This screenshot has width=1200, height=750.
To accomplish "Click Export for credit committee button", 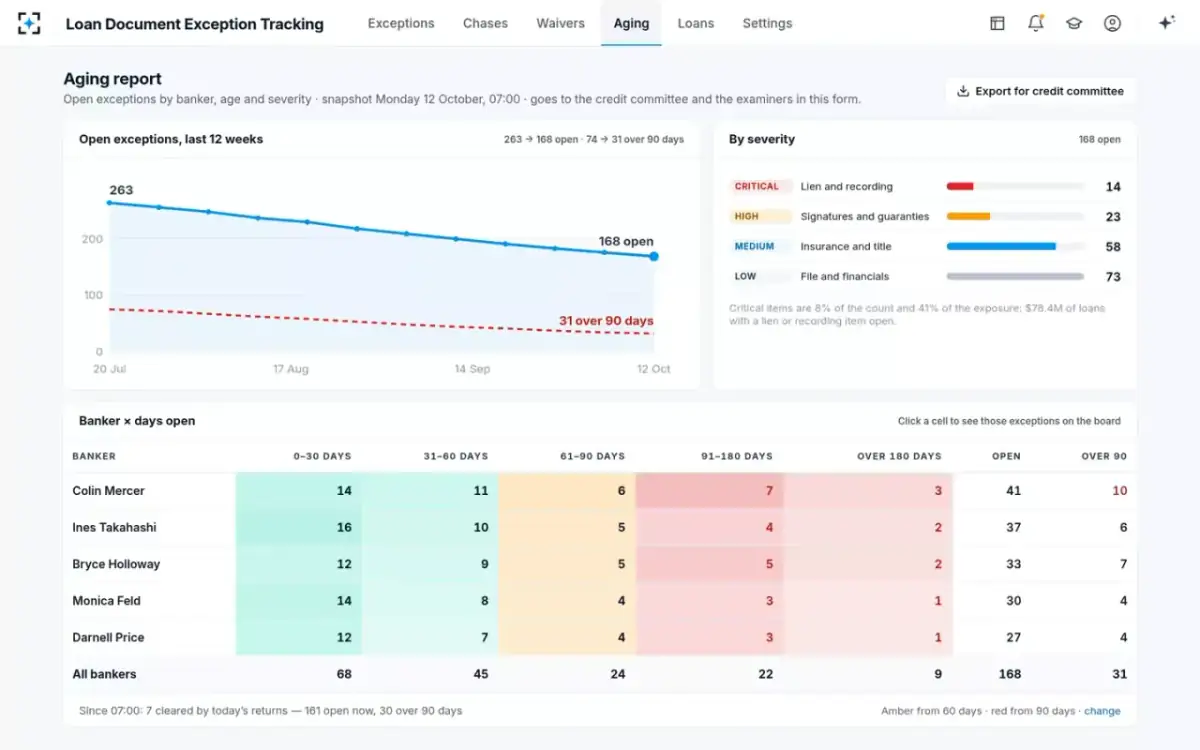I will click(x=1040, y=91).
